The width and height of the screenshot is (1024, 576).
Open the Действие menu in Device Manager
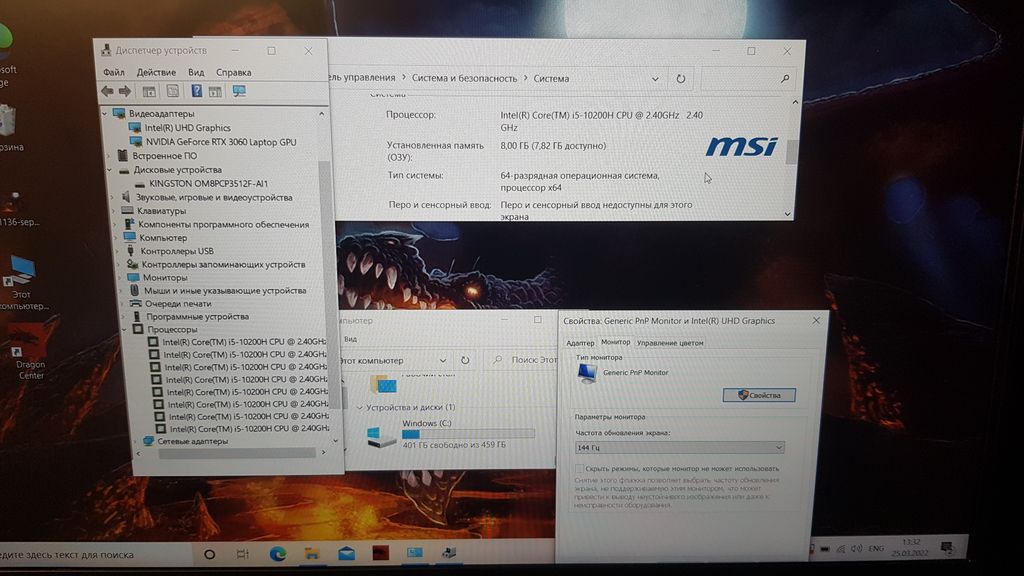(x=156, y=72)
